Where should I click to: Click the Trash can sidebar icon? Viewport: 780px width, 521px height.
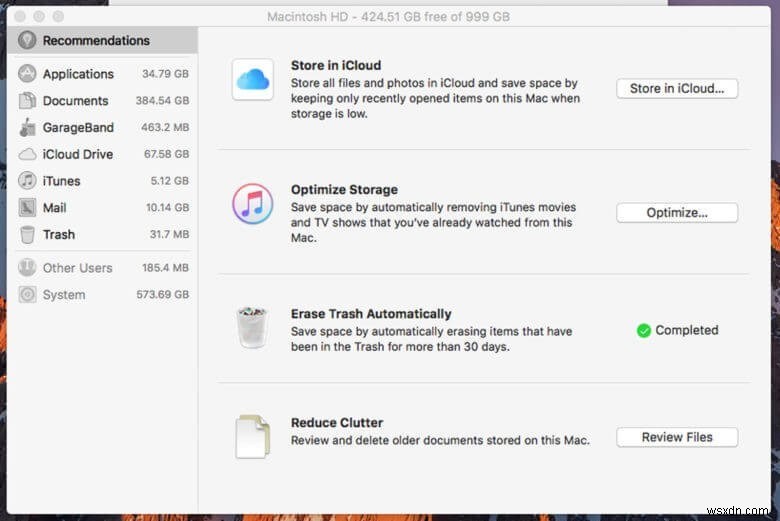[27, 234]
